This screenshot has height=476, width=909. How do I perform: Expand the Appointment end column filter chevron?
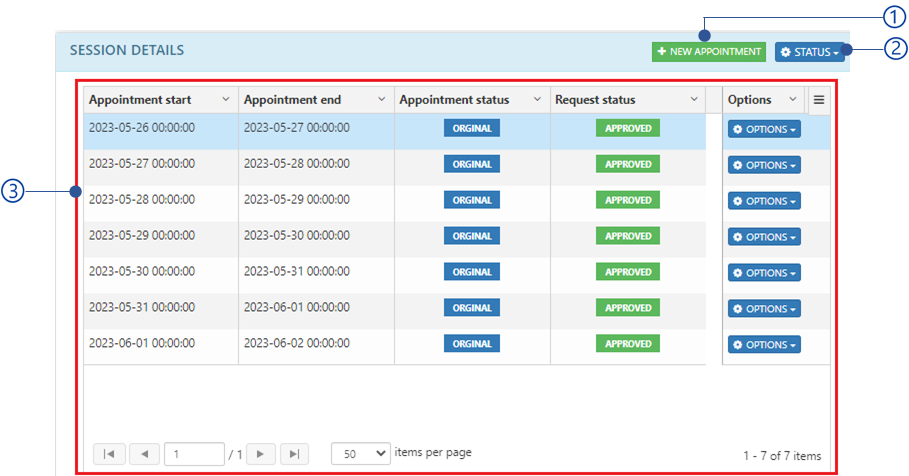pyautogui.click(x=381, y=99)
